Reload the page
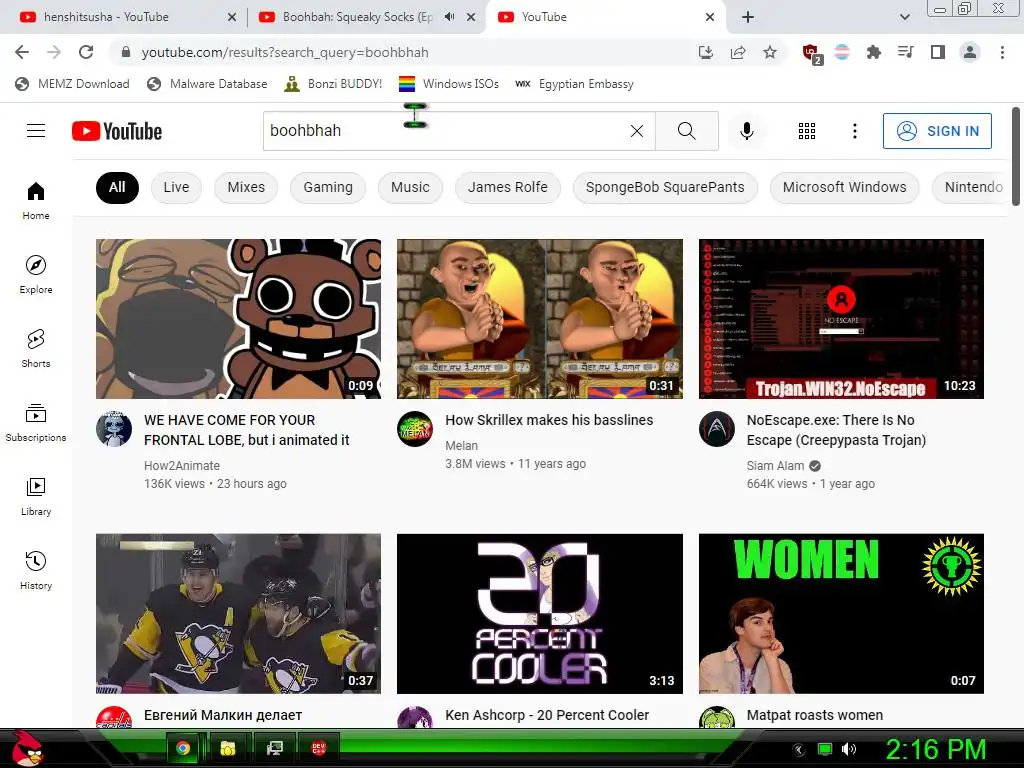Screen dimensions: 1024x768 86,52
